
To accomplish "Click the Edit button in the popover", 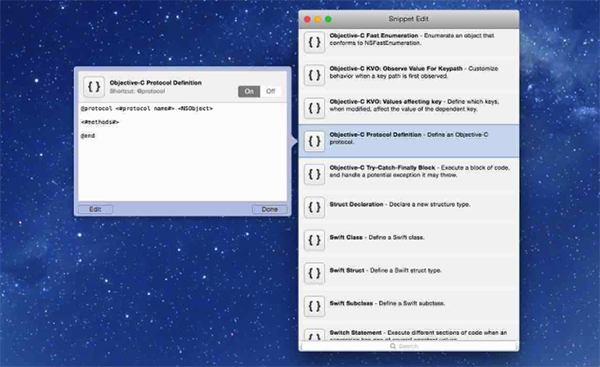I will tap(95, 209).
